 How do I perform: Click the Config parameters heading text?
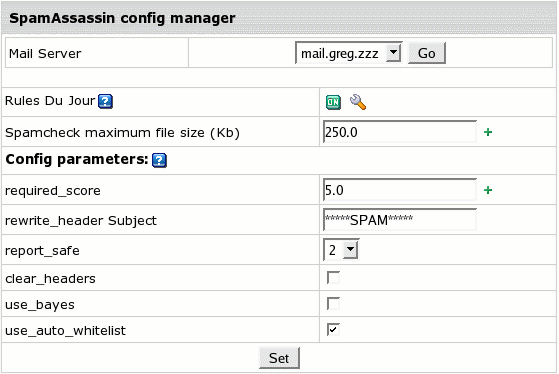[77, 159]
